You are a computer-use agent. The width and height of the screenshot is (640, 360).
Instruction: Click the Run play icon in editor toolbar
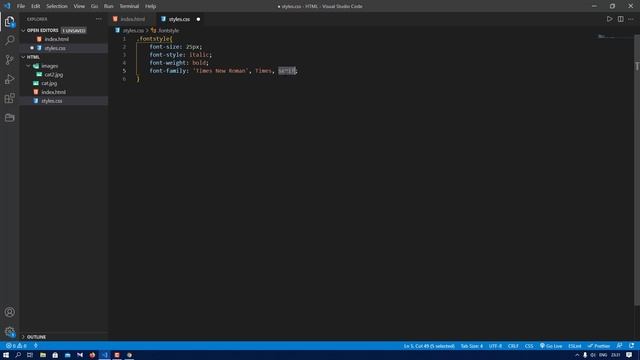609,19
